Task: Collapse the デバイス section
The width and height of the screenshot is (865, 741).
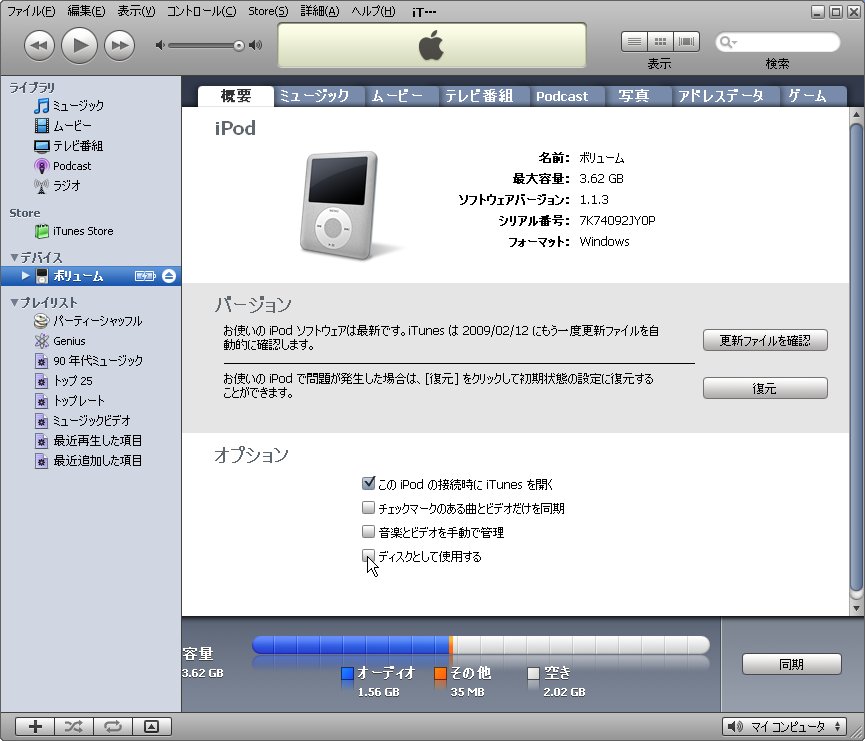Action: point(14,257)
